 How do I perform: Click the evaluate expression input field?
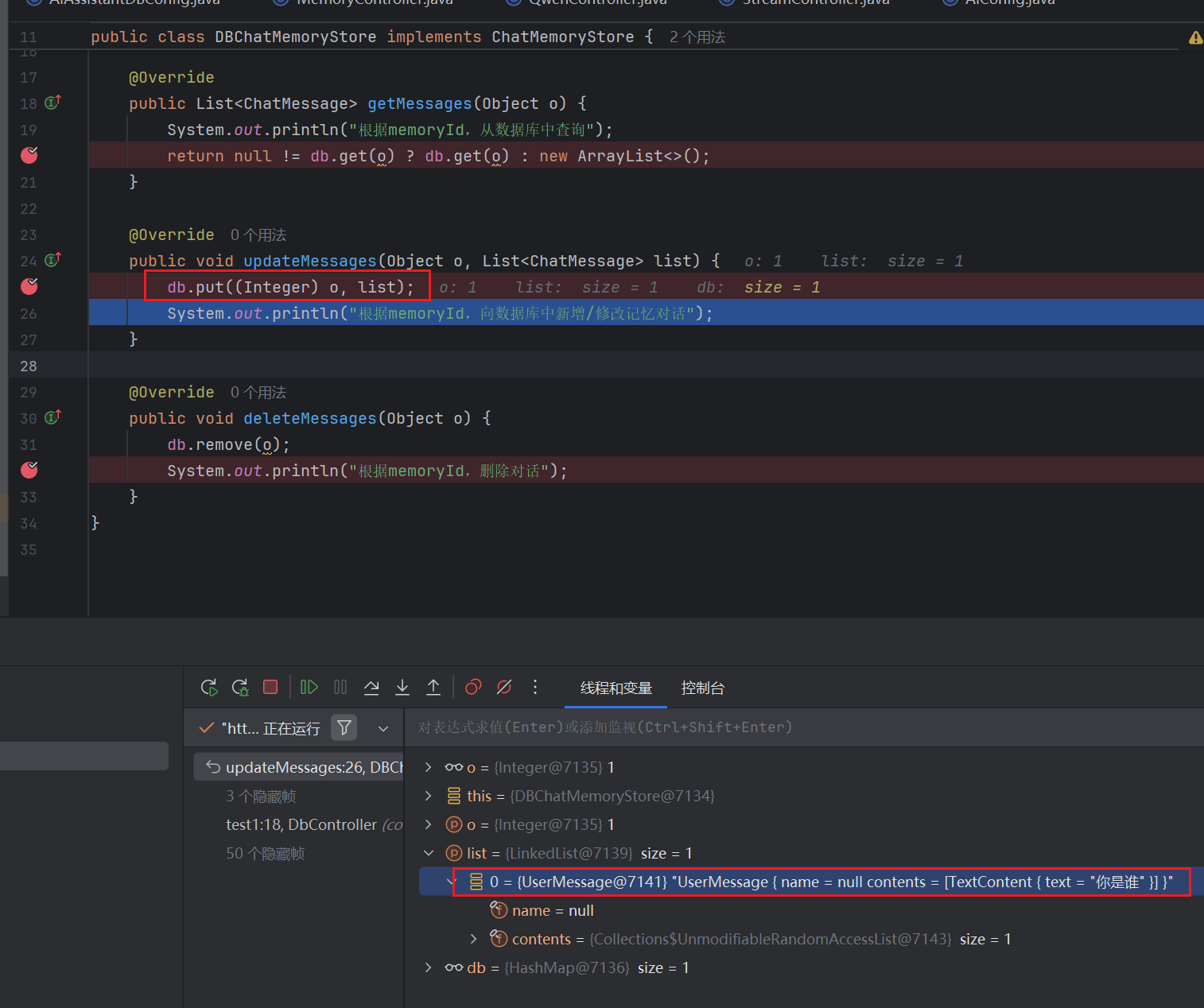803,727
